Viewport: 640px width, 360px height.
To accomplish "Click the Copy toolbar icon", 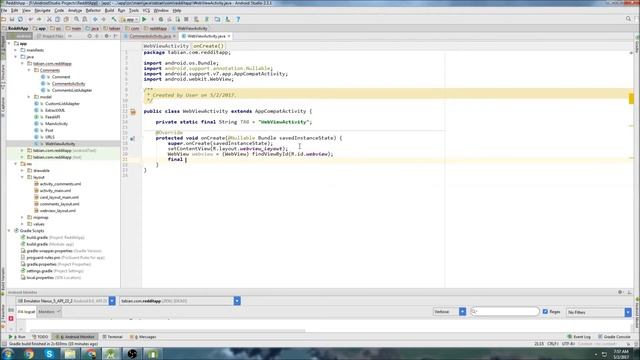I will [58, 19].
